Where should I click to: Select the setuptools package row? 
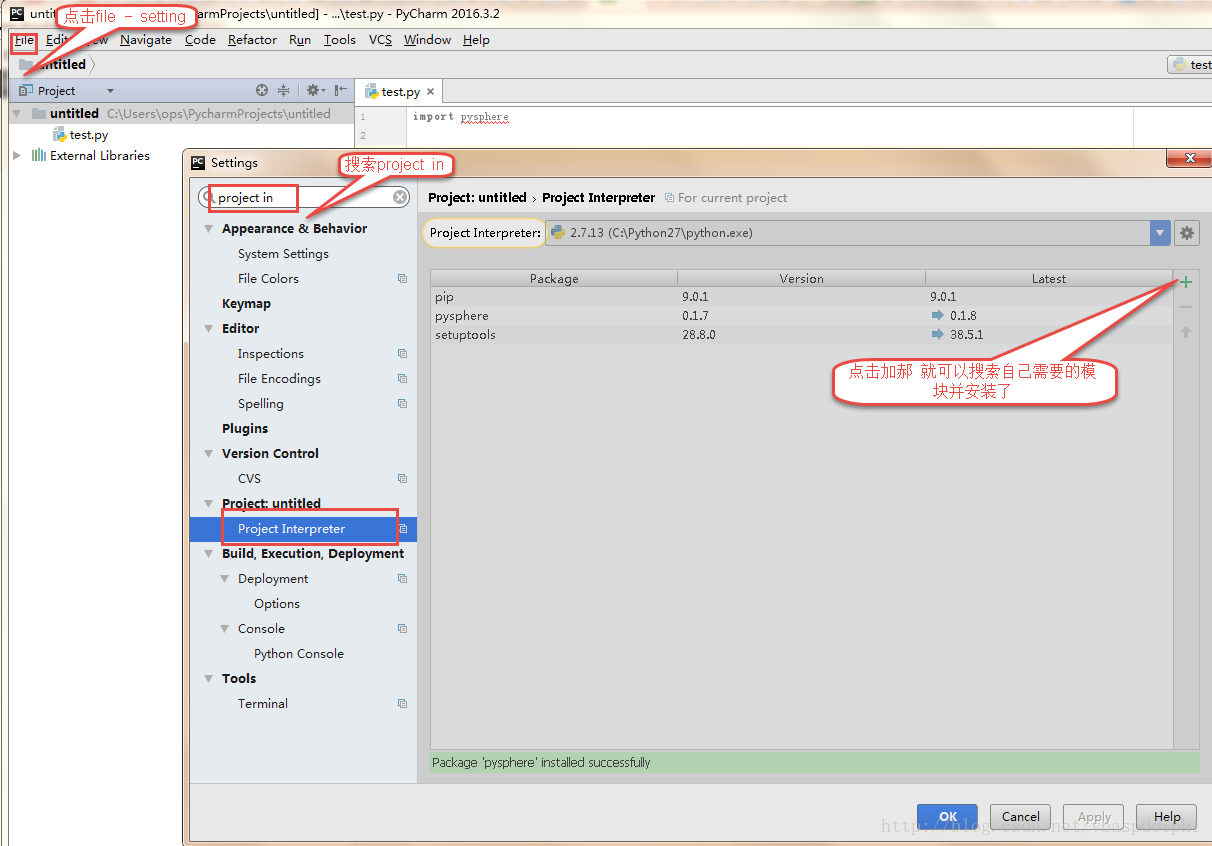(801, 335)
